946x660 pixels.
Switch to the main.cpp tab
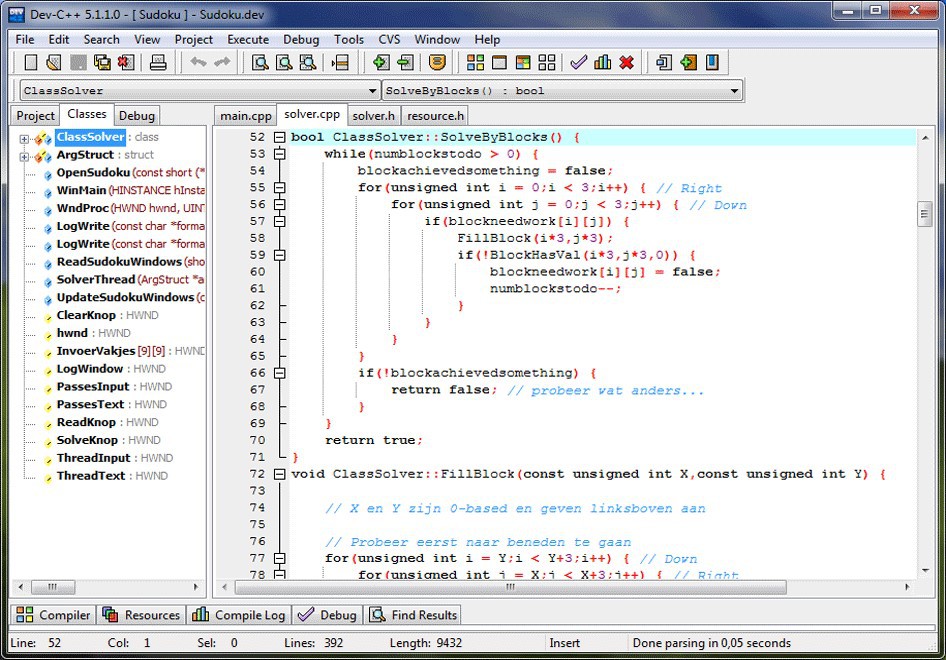(x=245, y=116)
